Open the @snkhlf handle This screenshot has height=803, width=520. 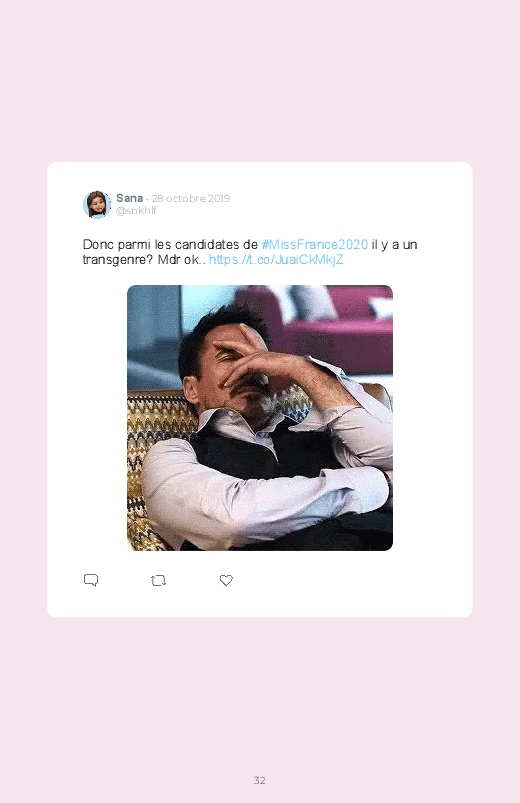click(136, 210)
